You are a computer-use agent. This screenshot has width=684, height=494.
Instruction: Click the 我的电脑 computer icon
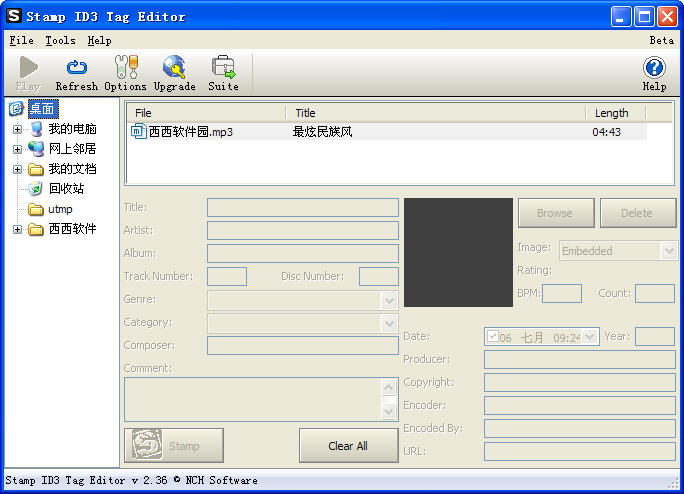click(x=37, y=129)
